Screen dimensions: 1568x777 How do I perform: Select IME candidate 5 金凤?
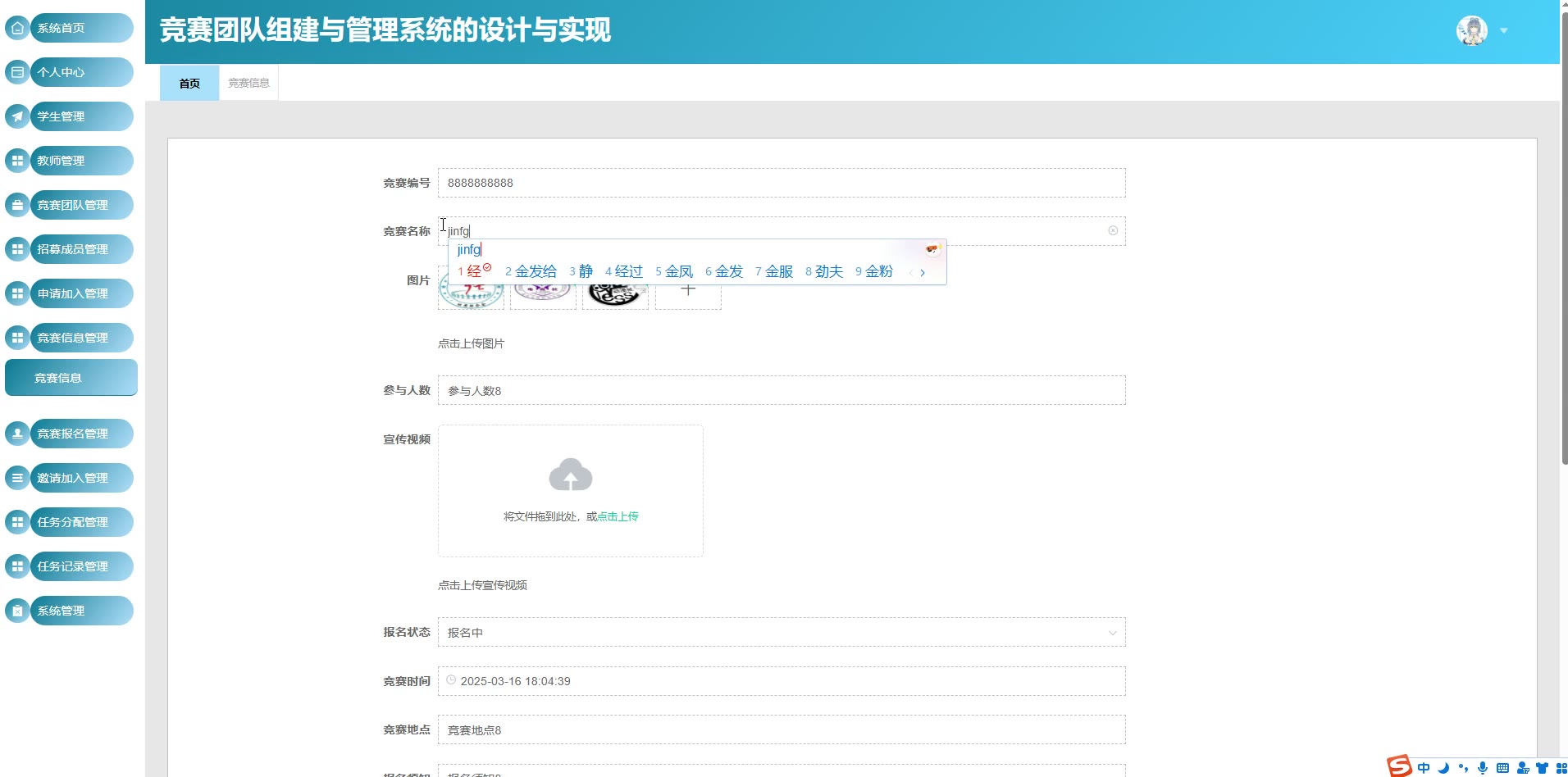674,271
